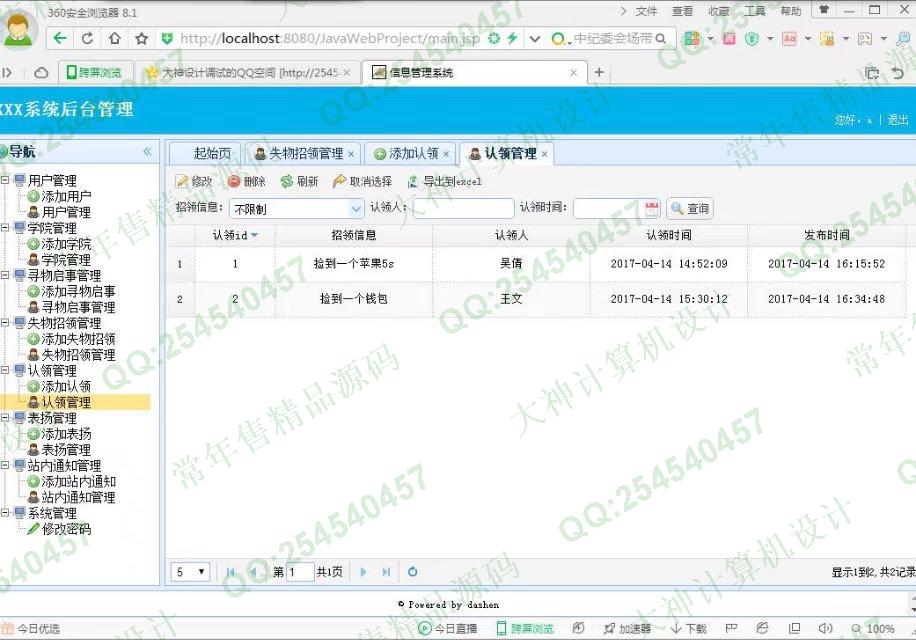This screenshot has width=916, height=640.
Task: Click the pager reload icon
Action: click(412, 572)
